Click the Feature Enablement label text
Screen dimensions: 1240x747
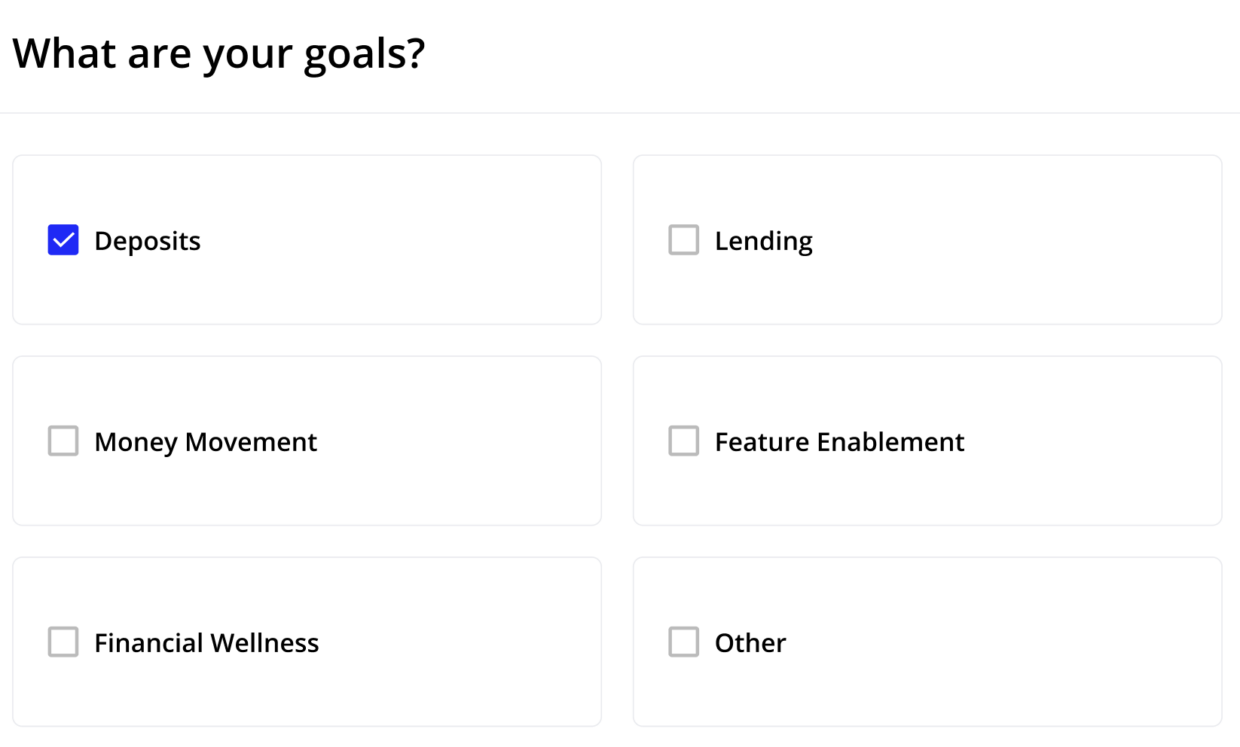(x=839, y=442)
